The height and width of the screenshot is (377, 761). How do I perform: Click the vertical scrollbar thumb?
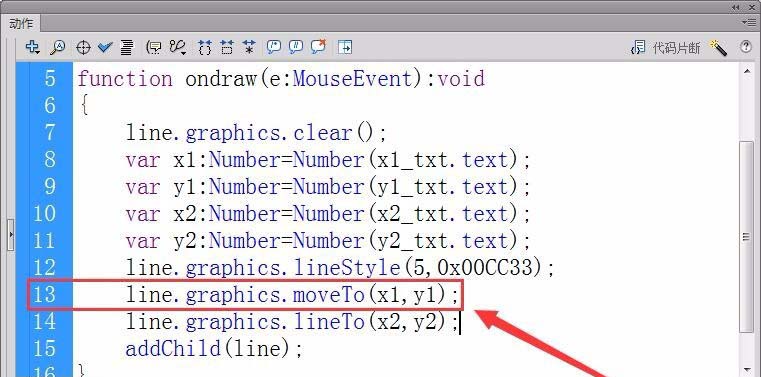click(x=746, y=236)
